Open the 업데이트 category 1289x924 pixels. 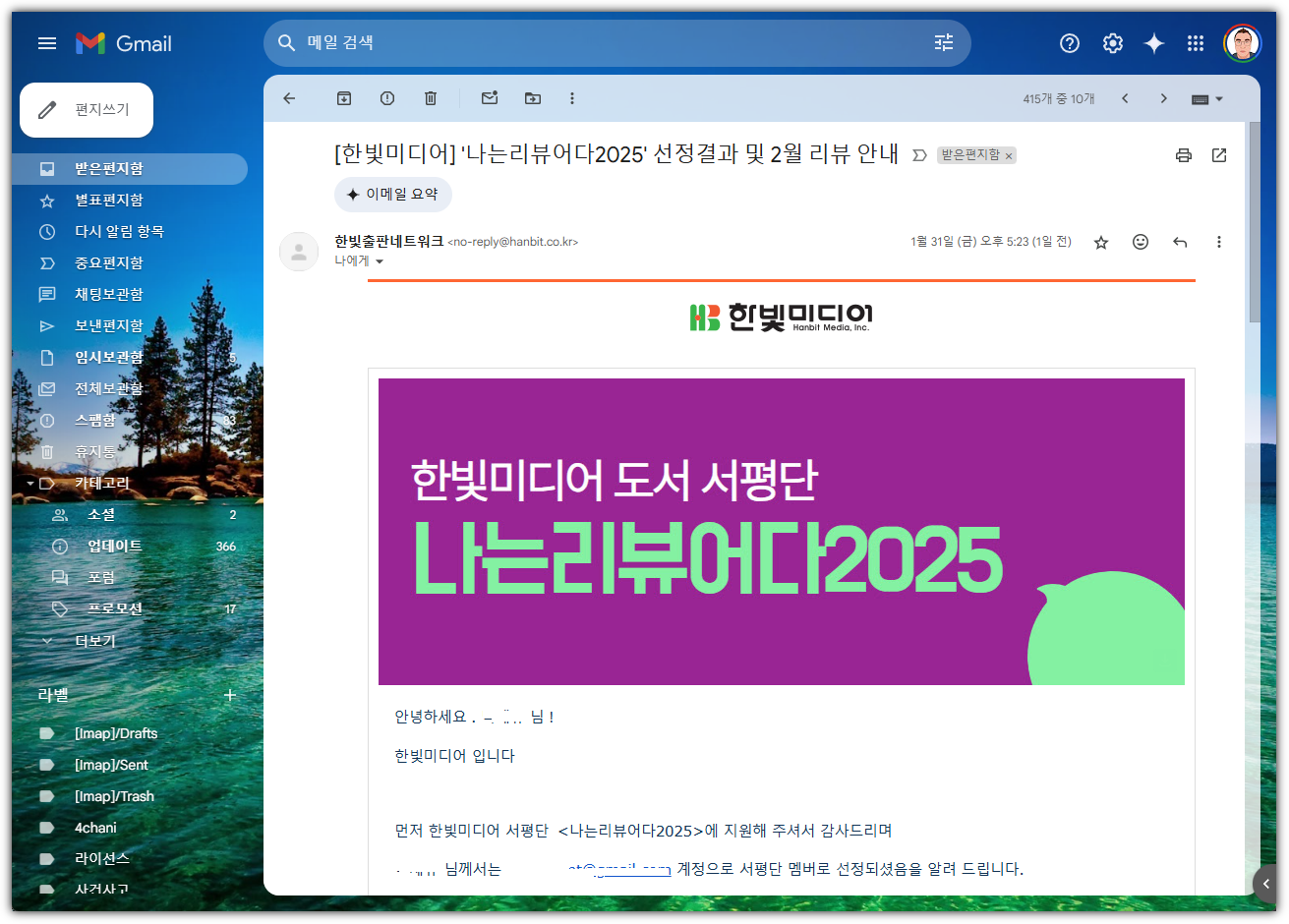[x=130, y=547]
